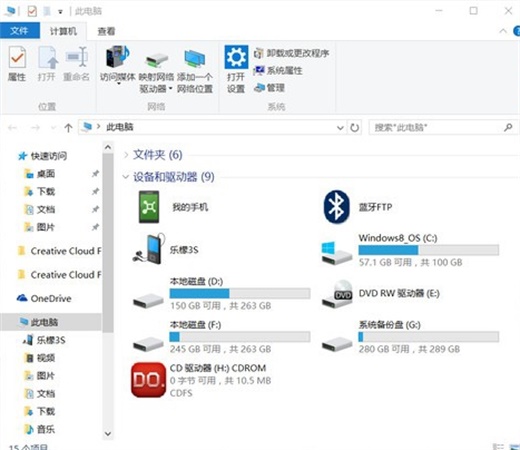
Task: Click the search magnifier icon
Action: coord(508,127)
